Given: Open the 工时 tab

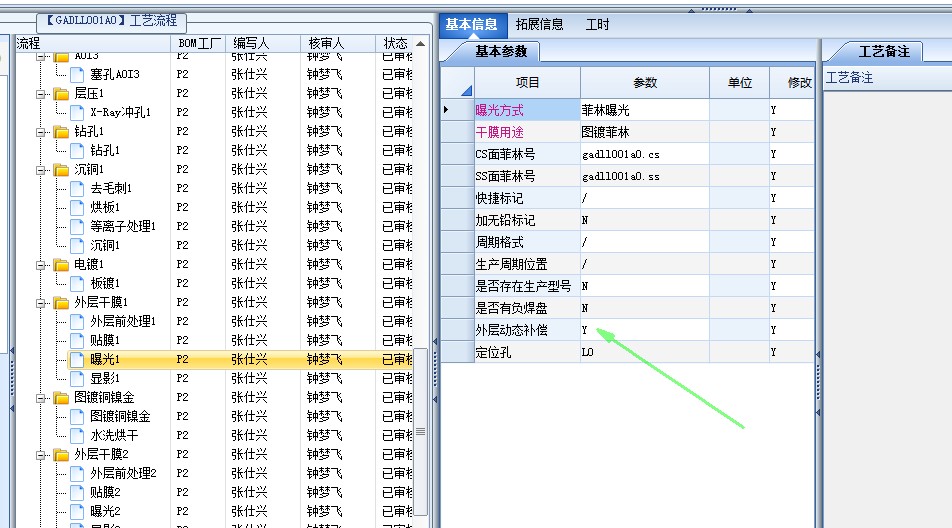Looking at the screenshot, I should pyautogui.click(x=597, y=24).
